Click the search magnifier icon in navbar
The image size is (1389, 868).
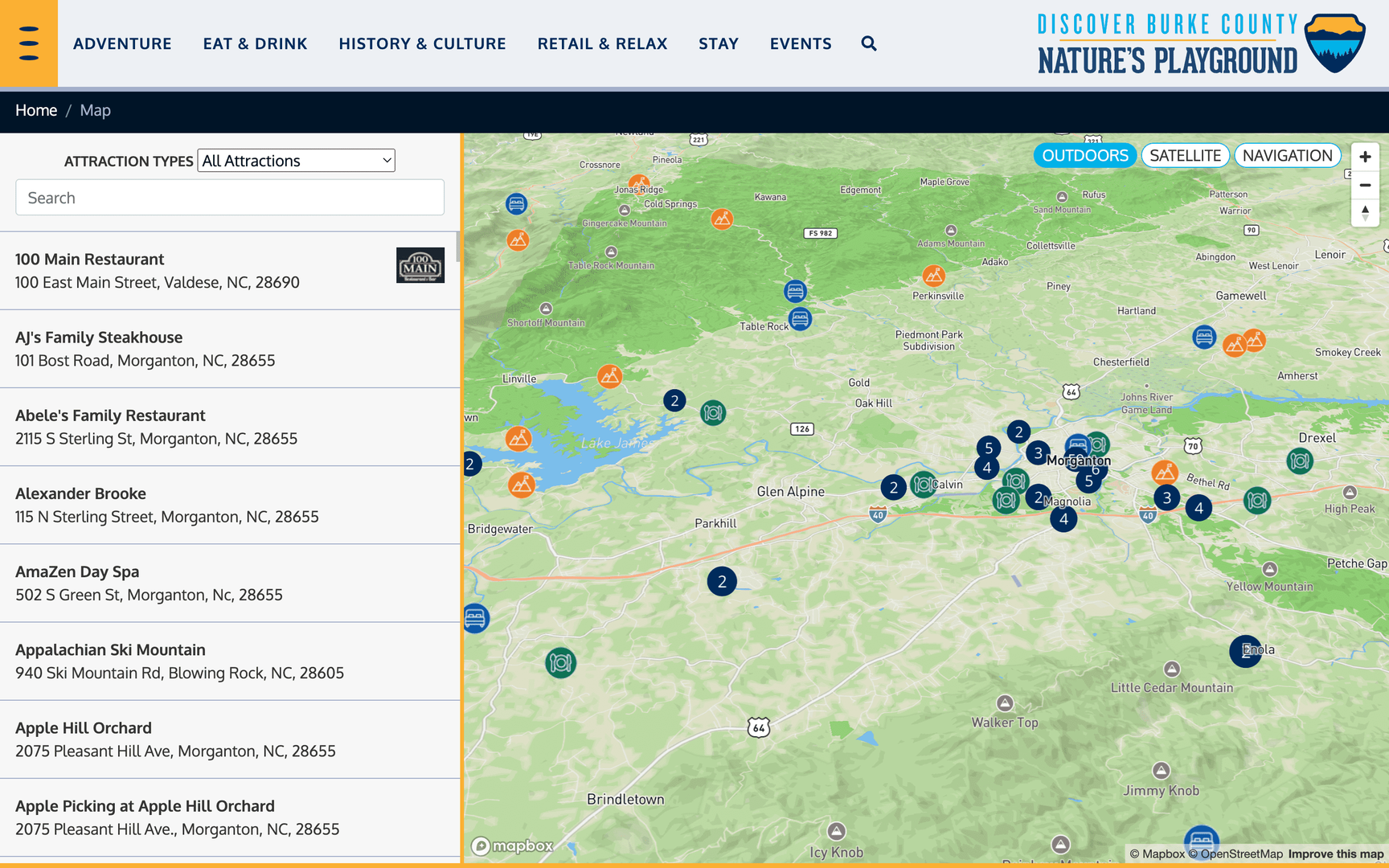tap(869, 43)
